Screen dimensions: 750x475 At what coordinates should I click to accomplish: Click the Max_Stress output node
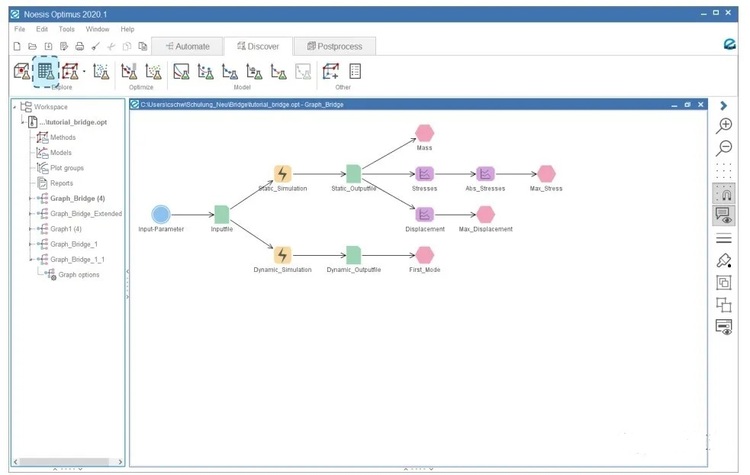[546, 174]
